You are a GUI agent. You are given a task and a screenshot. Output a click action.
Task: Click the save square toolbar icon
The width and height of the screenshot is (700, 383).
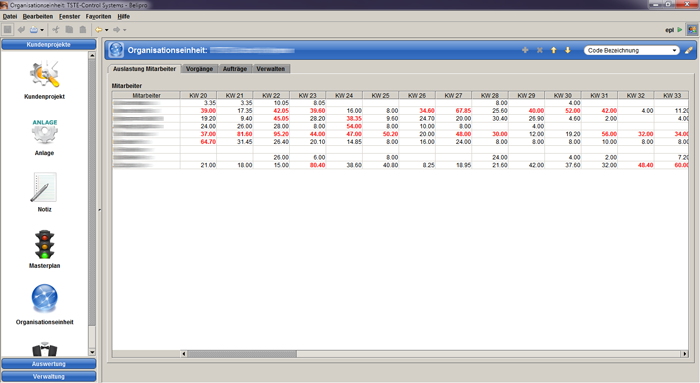click(8, 29)
